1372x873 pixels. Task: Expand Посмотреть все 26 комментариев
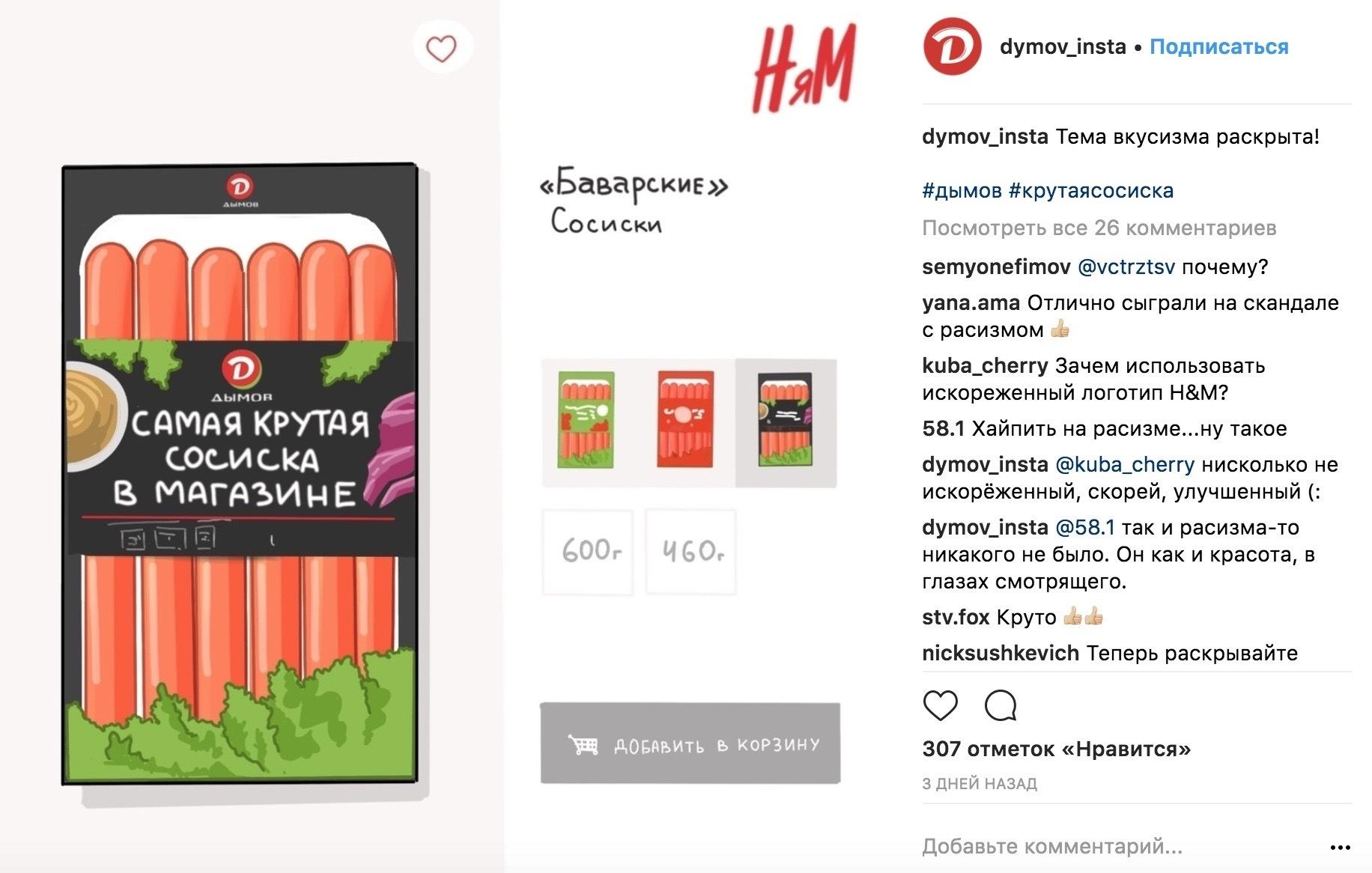pos(1099,228)
